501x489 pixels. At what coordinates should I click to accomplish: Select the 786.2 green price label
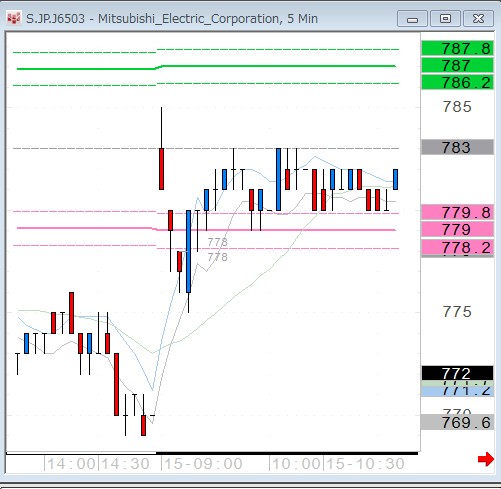(457, 82)
